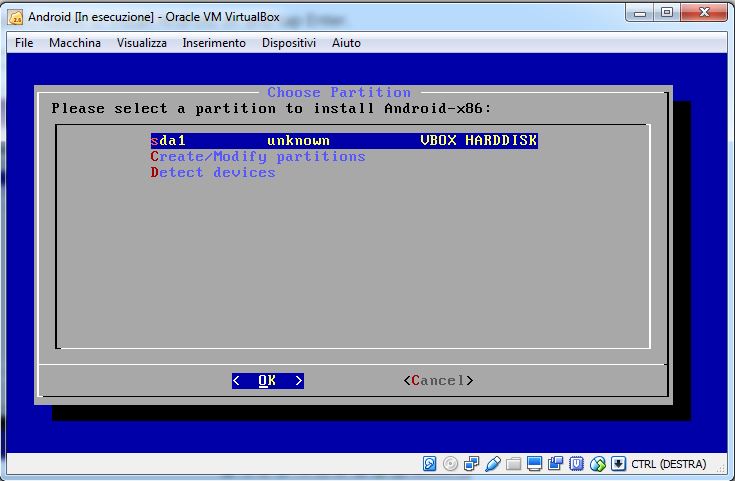The width and height of the screenshot is (735, 481).
Task: Open the Macchina menu
Action: coord(75,43)
